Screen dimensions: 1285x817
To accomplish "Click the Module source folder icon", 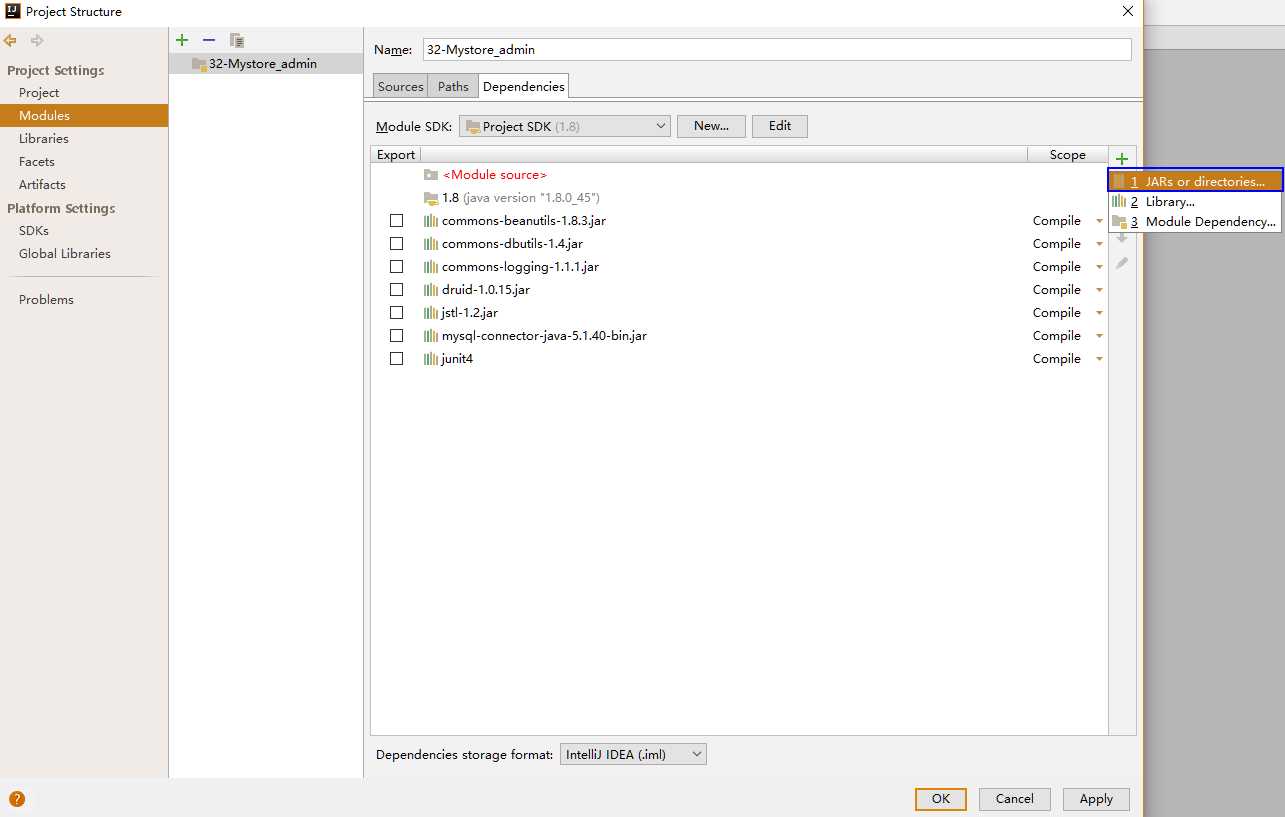I will (x=431, y=175).
